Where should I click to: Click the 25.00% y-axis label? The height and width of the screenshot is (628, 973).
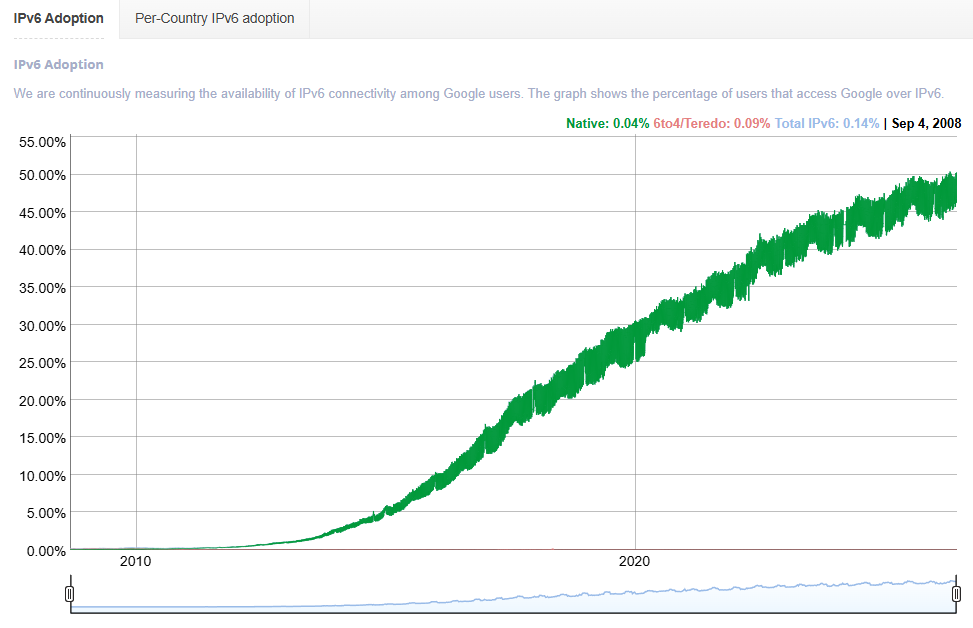[x=42, y=363]
